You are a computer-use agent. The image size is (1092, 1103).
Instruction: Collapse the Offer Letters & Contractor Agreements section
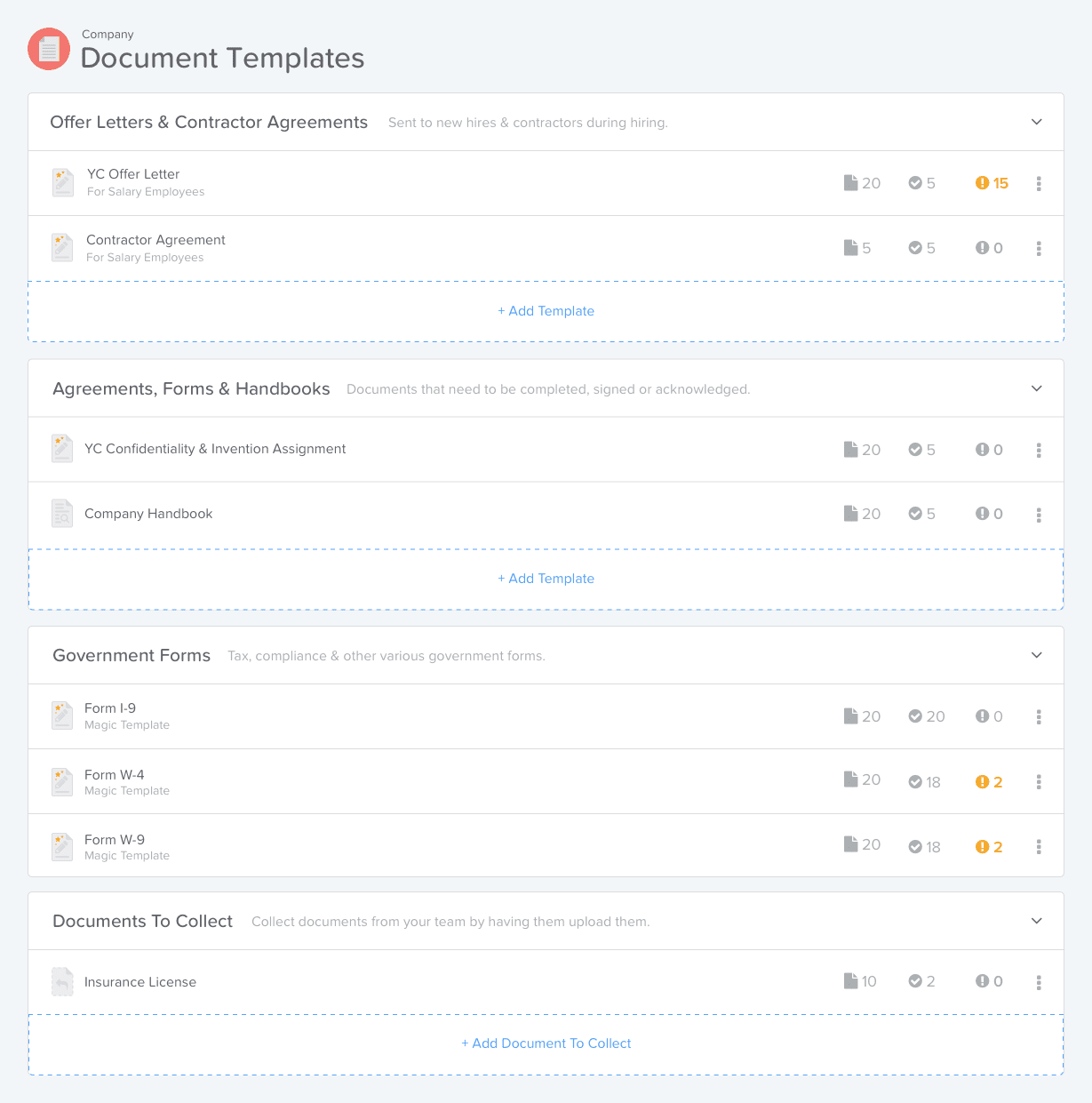tap(1035, 122)
